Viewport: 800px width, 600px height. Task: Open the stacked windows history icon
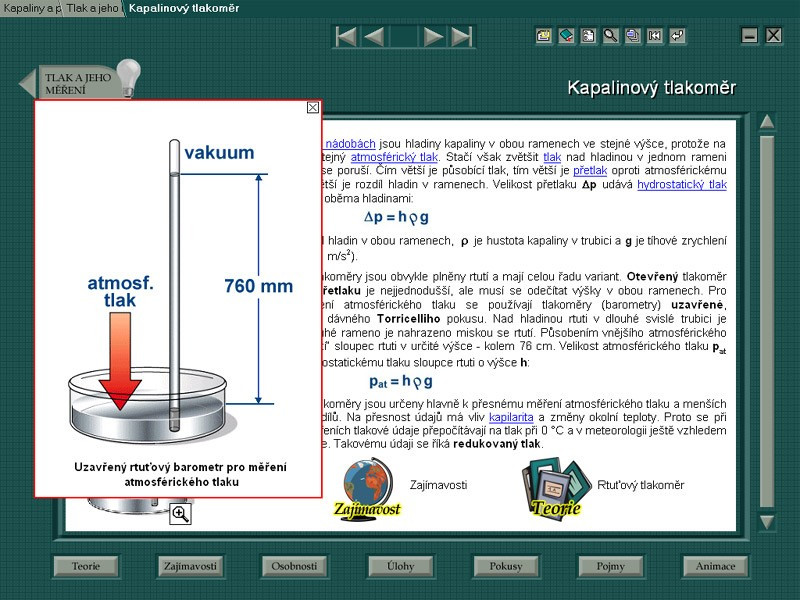(x=633, y=36)
